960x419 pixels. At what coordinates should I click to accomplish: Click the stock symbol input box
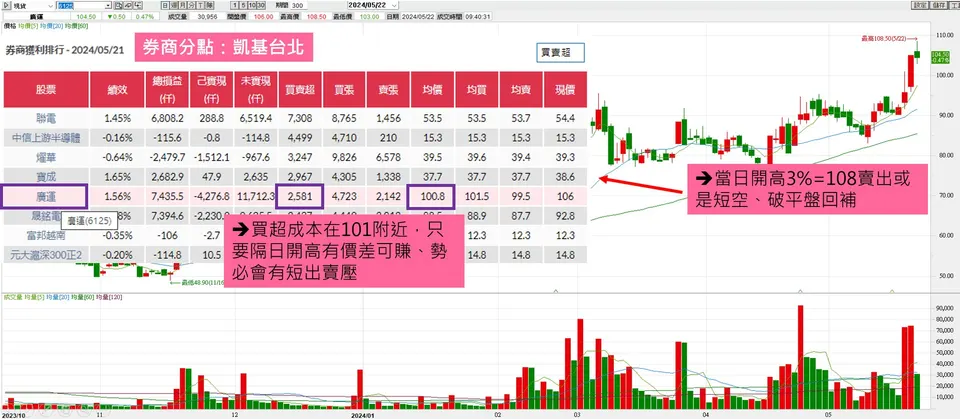(80, 6)
